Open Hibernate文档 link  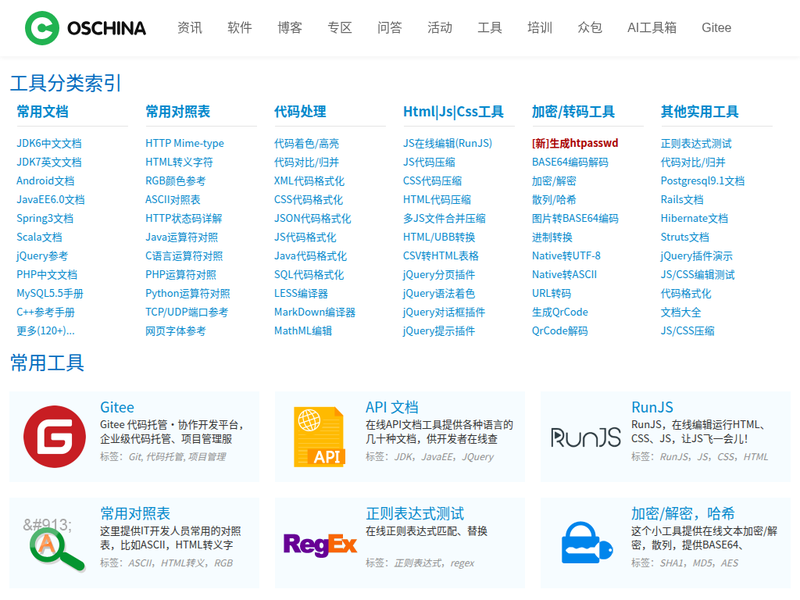click(694, 218)
